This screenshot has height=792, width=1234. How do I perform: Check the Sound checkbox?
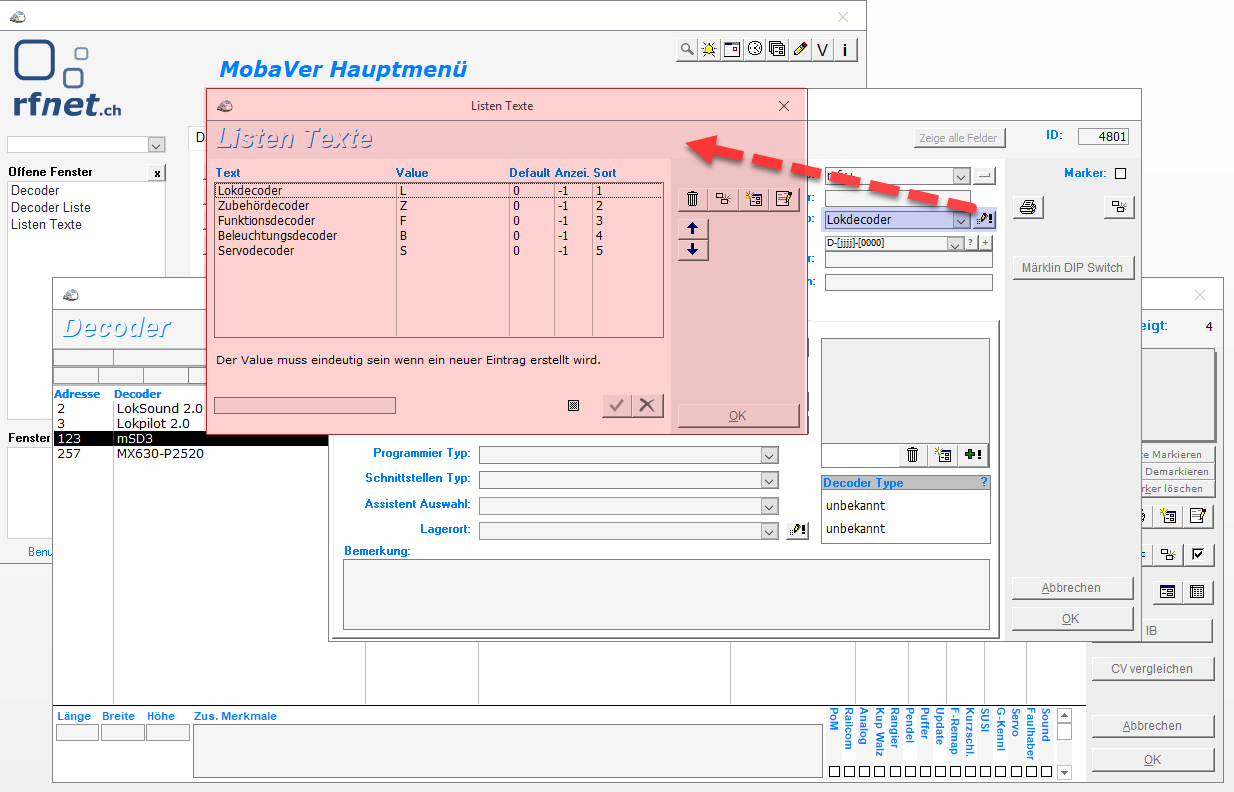1046,772
